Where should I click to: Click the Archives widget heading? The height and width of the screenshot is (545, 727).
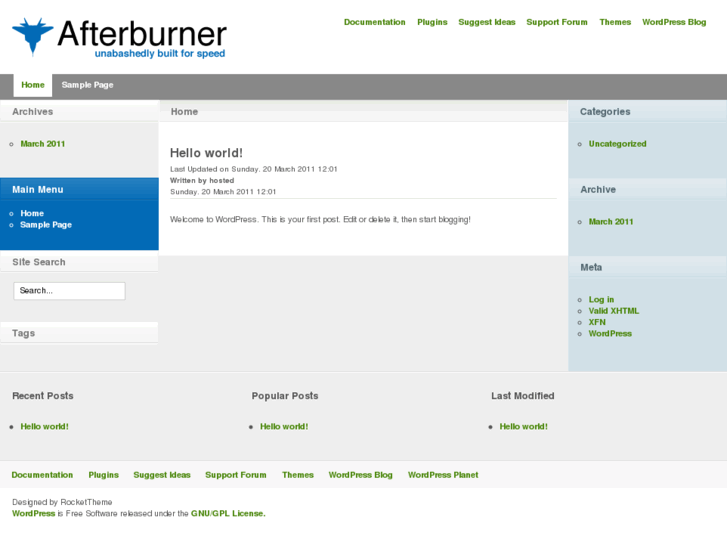[32, 112]
